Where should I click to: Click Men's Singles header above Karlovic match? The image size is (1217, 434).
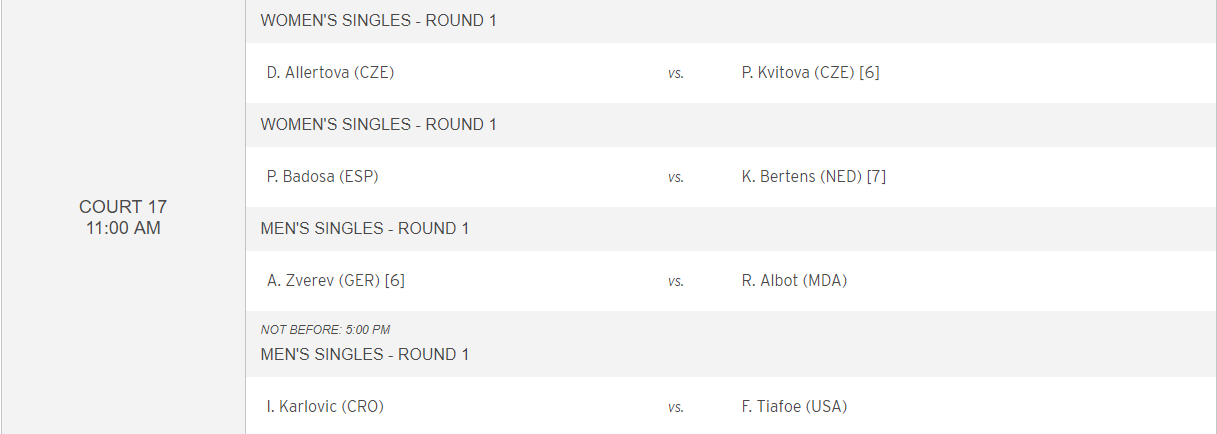pyautogui.click(x=365, y=354)
